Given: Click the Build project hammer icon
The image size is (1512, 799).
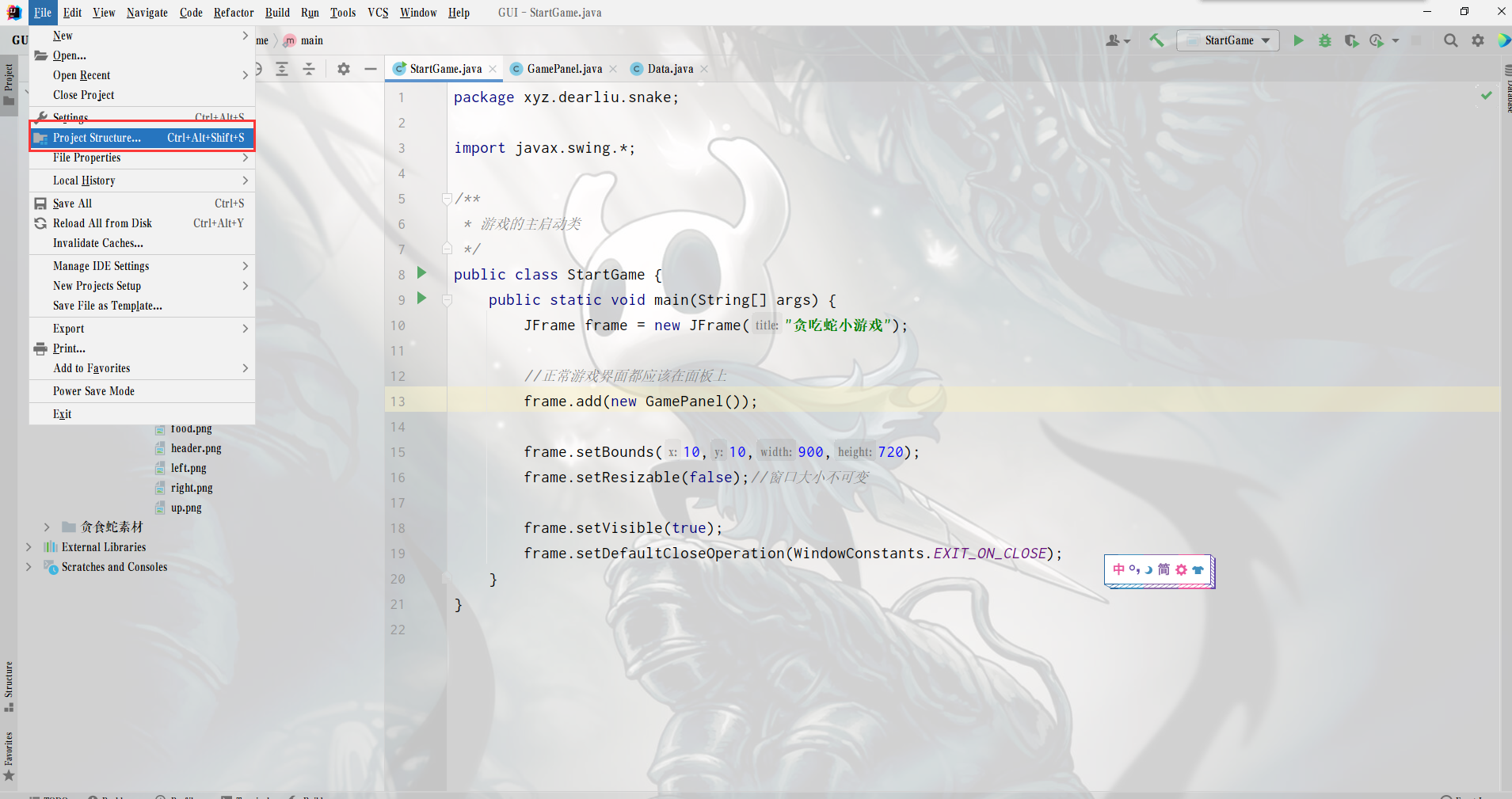Looking at the screenshot, I should tap(1156, 40).
